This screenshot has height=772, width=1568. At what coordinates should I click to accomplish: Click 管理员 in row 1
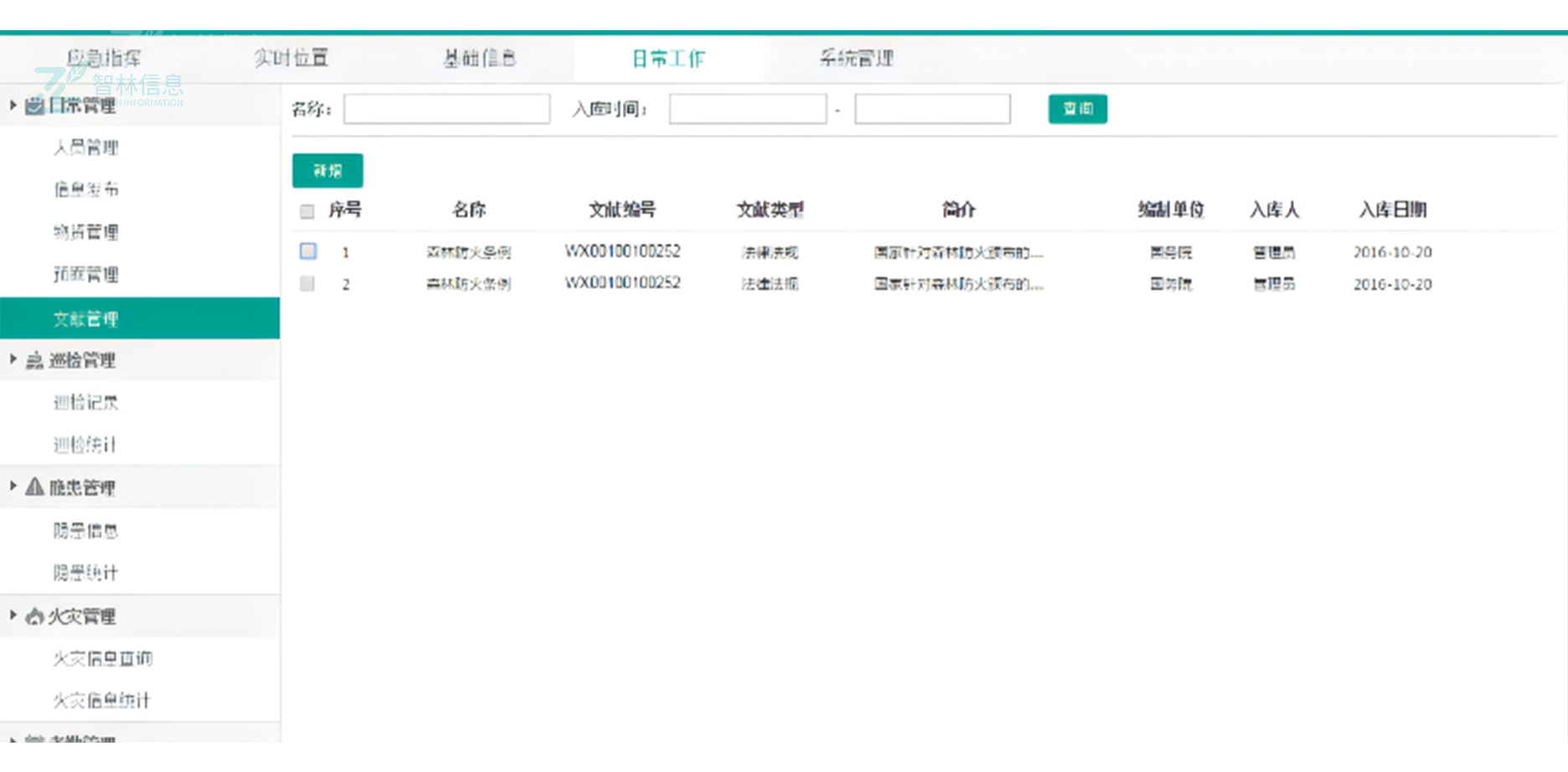(1274, 252)
